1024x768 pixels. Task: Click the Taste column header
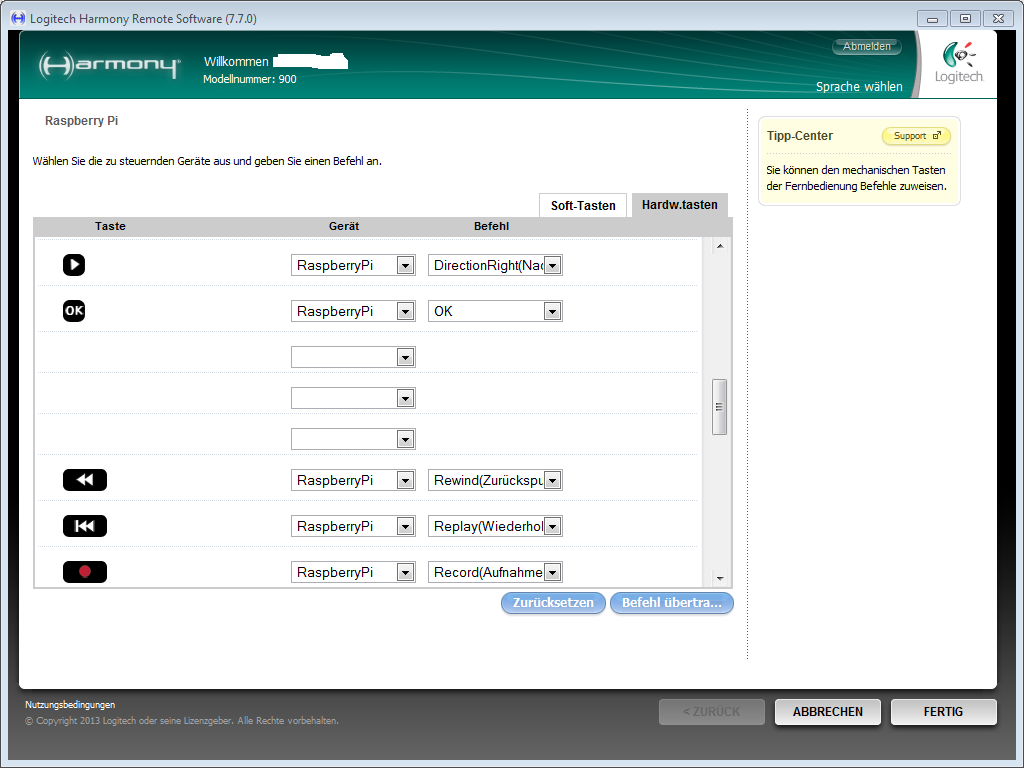tap(110, 226)
